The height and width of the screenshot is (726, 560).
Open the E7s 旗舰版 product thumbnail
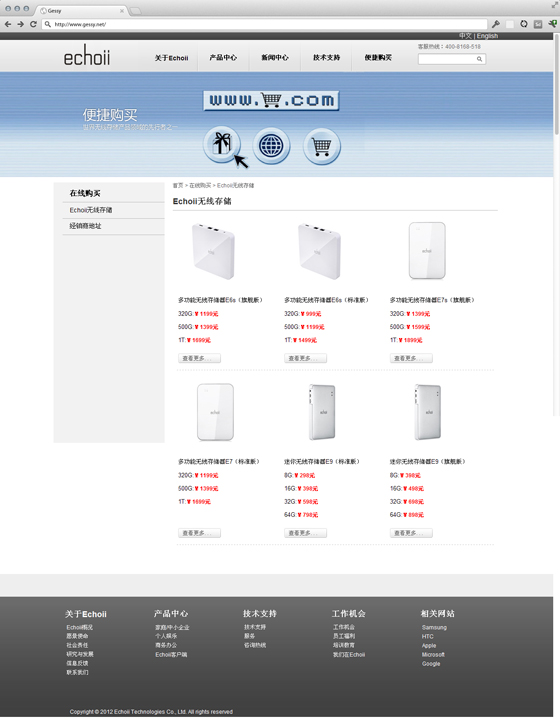[x=427, y=250]
